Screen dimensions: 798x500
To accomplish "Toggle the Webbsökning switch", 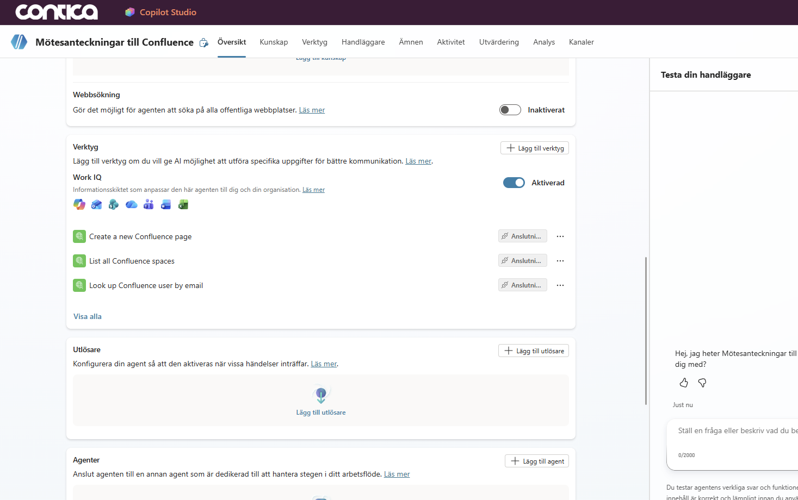I will 510,110.
